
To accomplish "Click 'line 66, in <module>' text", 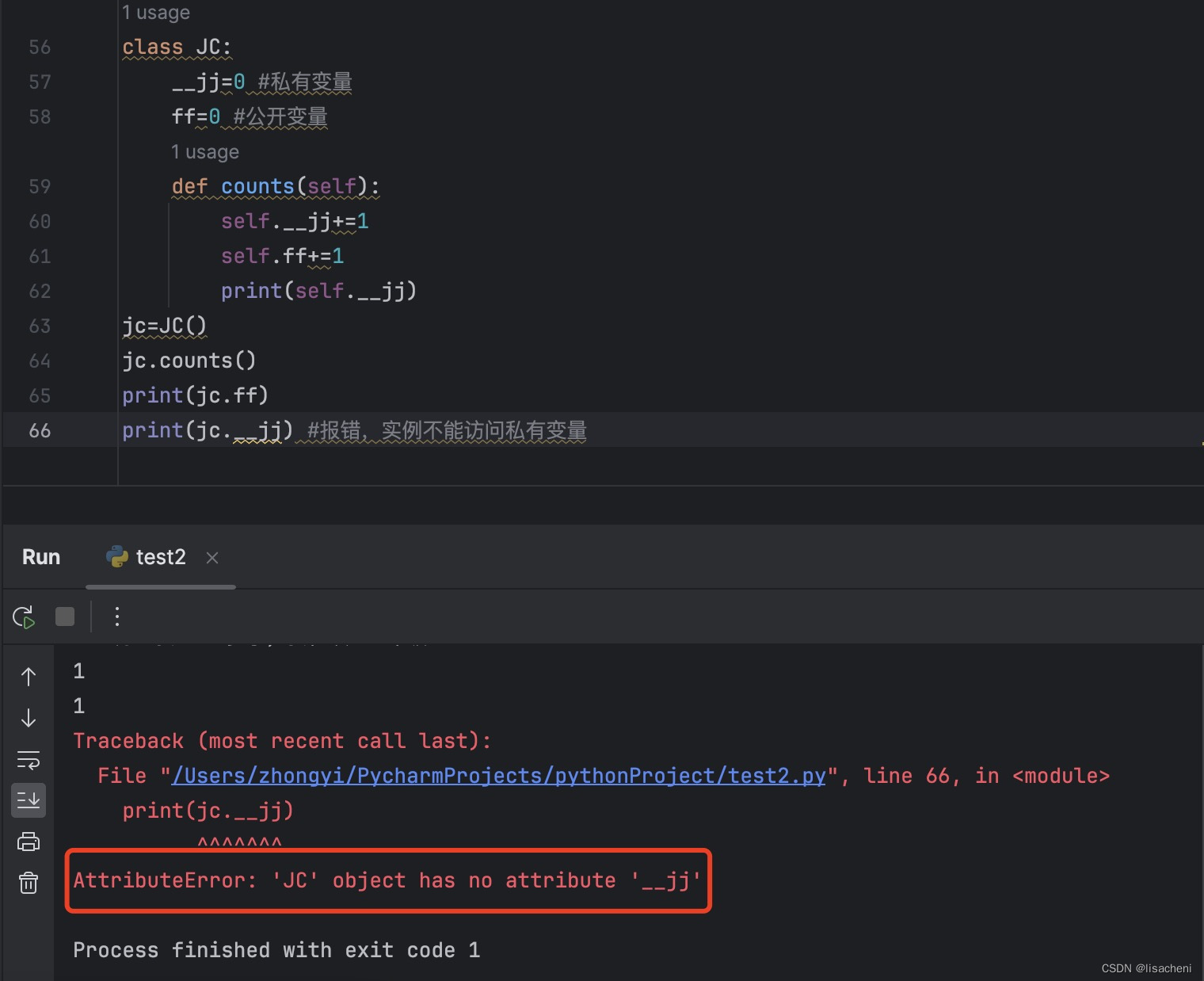I will (x=986, y=776).
